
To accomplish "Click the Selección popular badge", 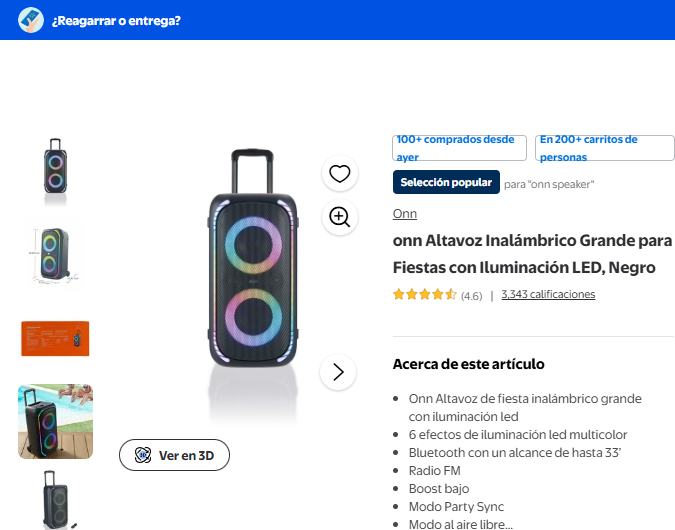I will coord(446,182).
